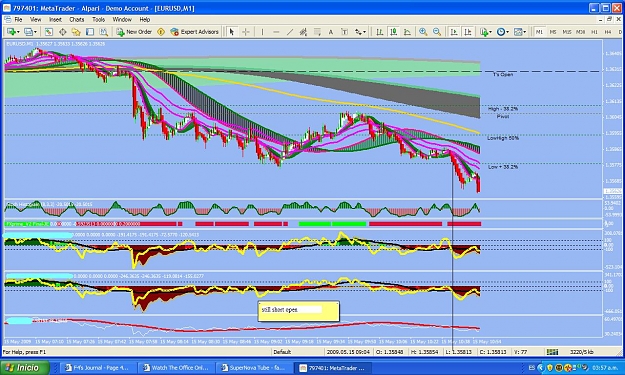Toggle Chart Shift

click(x=468, y=32)
